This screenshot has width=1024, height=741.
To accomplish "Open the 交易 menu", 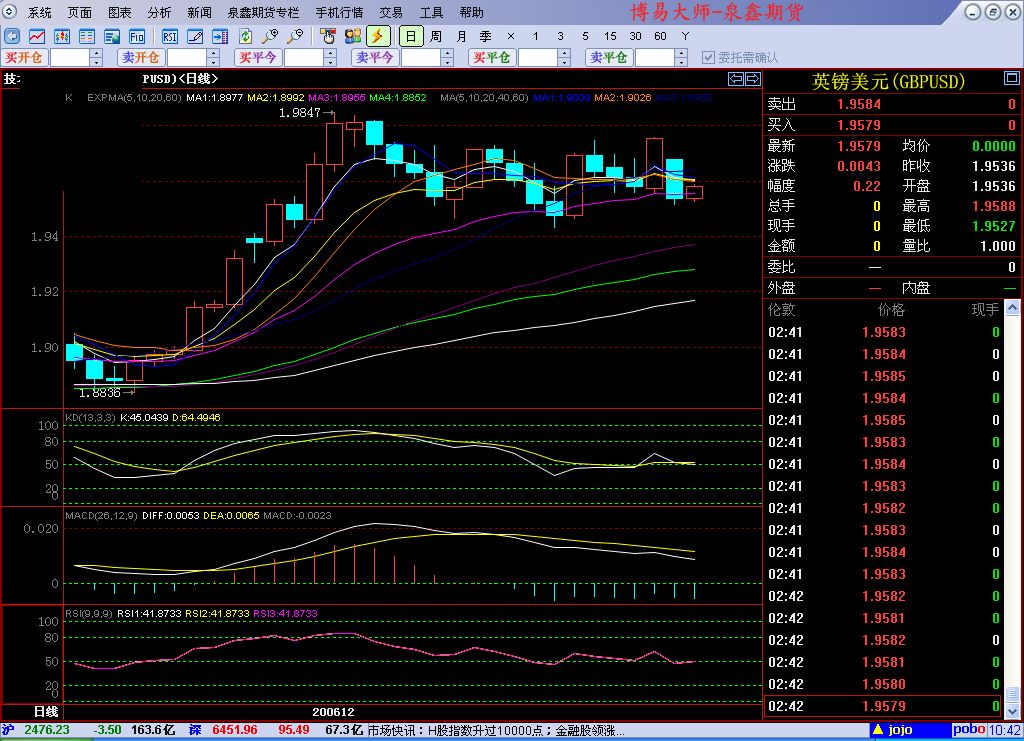I will pos(391,13).
